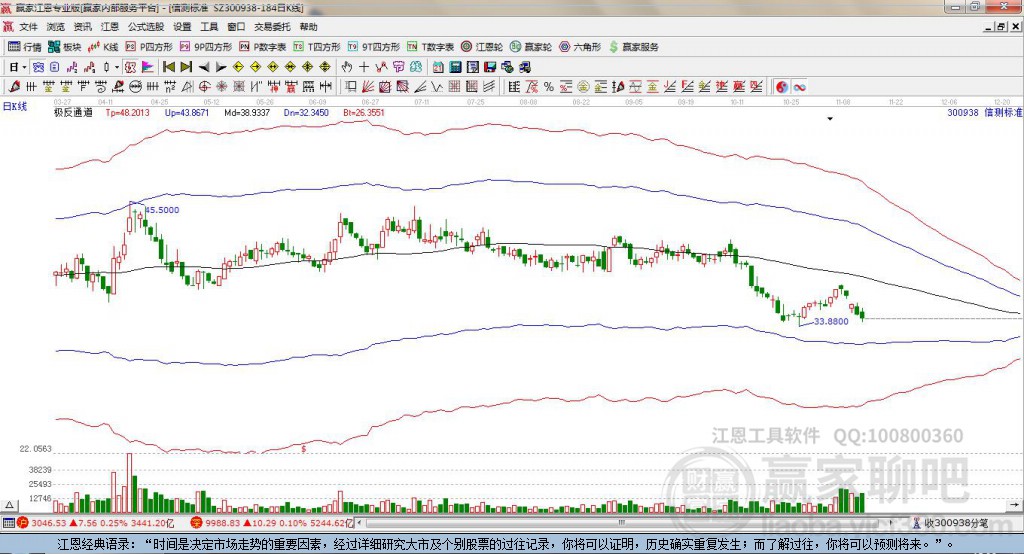Select the circle crosshair target icon
This screenshot has height=554, width=1024.
(x=204, y=86)
